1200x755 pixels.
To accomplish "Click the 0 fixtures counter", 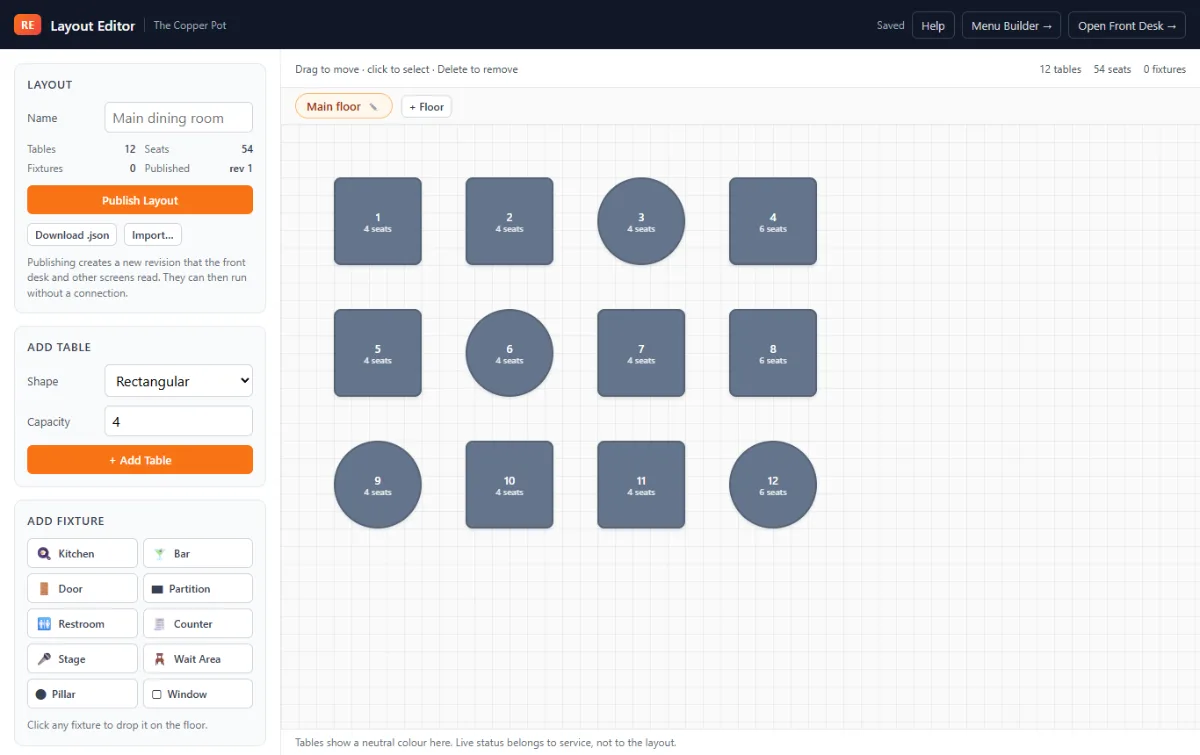I will 1165,70.
